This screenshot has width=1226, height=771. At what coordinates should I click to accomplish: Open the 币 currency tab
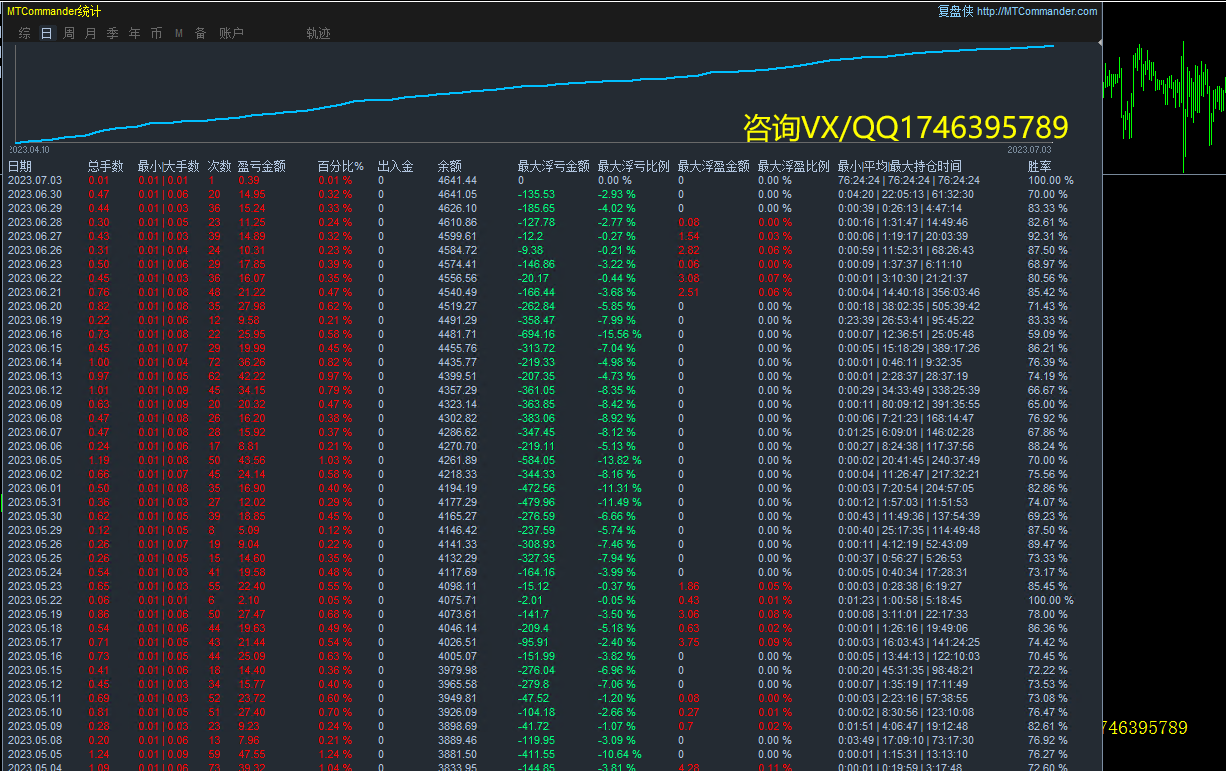coord(156,33)
